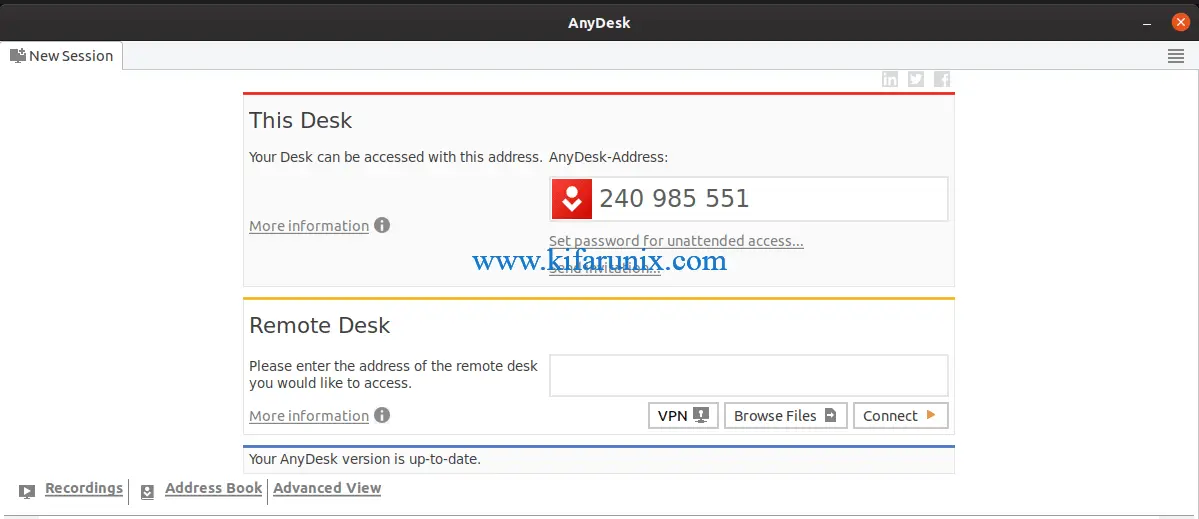The width and height of the screenshot is (1199, 519).
Task: Focus the remote desk address input field
Action: 748,376
